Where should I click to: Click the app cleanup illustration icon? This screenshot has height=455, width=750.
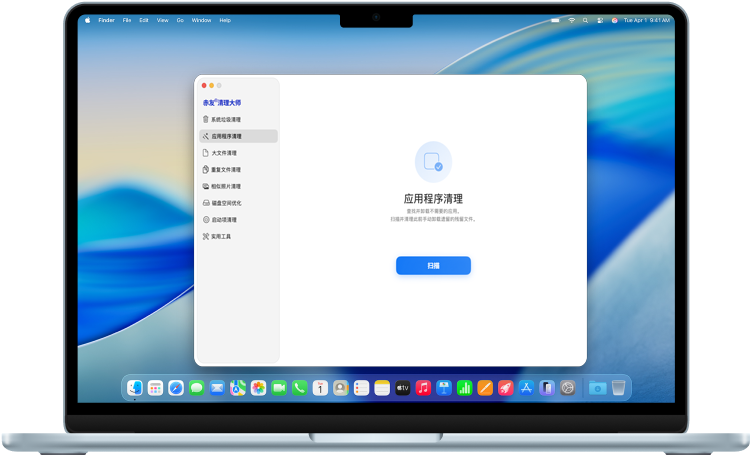pos(433,161)
